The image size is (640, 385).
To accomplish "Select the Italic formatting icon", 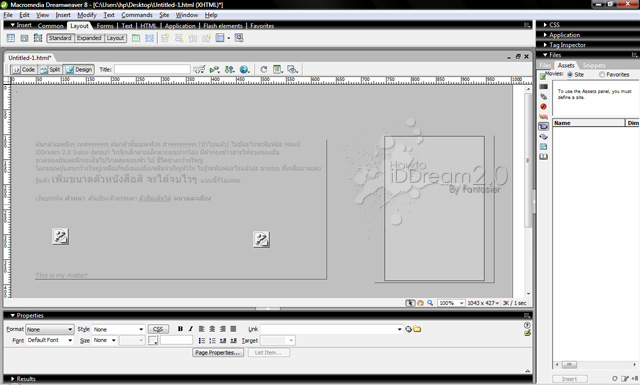I will [x=191, y=329].
